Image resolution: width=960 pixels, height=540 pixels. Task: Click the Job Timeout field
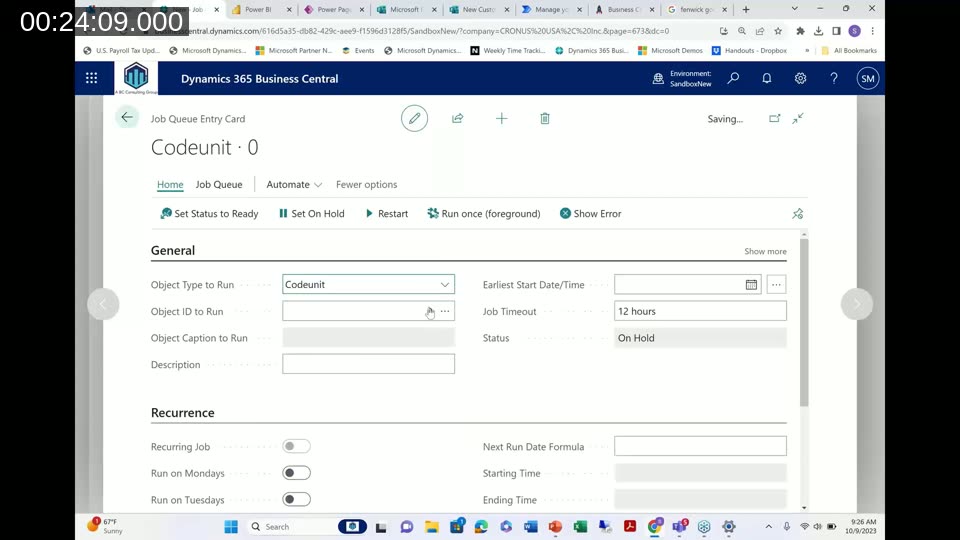click(x=700, y=311)
